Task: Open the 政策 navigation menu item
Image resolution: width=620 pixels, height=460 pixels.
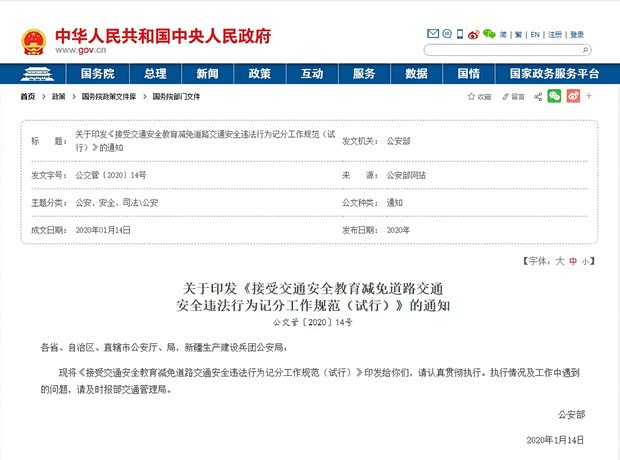Action: 260,74
